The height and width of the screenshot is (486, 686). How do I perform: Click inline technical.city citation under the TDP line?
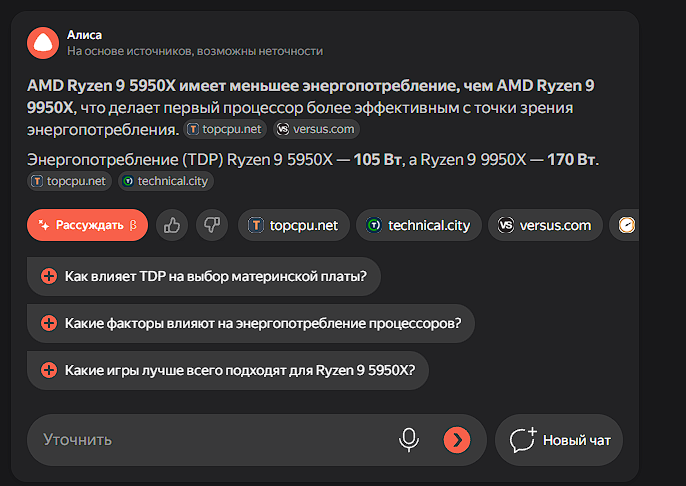(165, 181)
